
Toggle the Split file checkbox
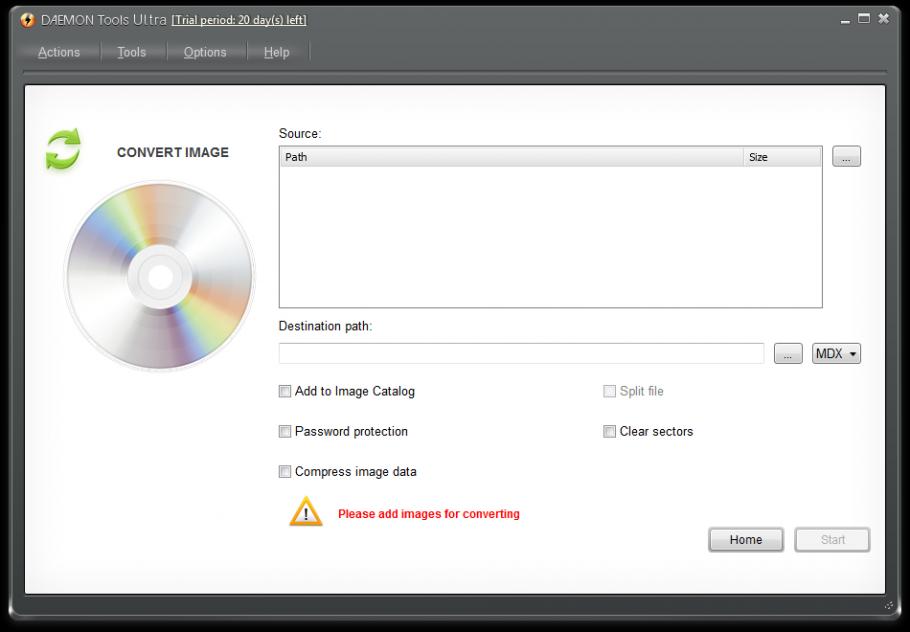pyautogui.click(x=609, y=391)
